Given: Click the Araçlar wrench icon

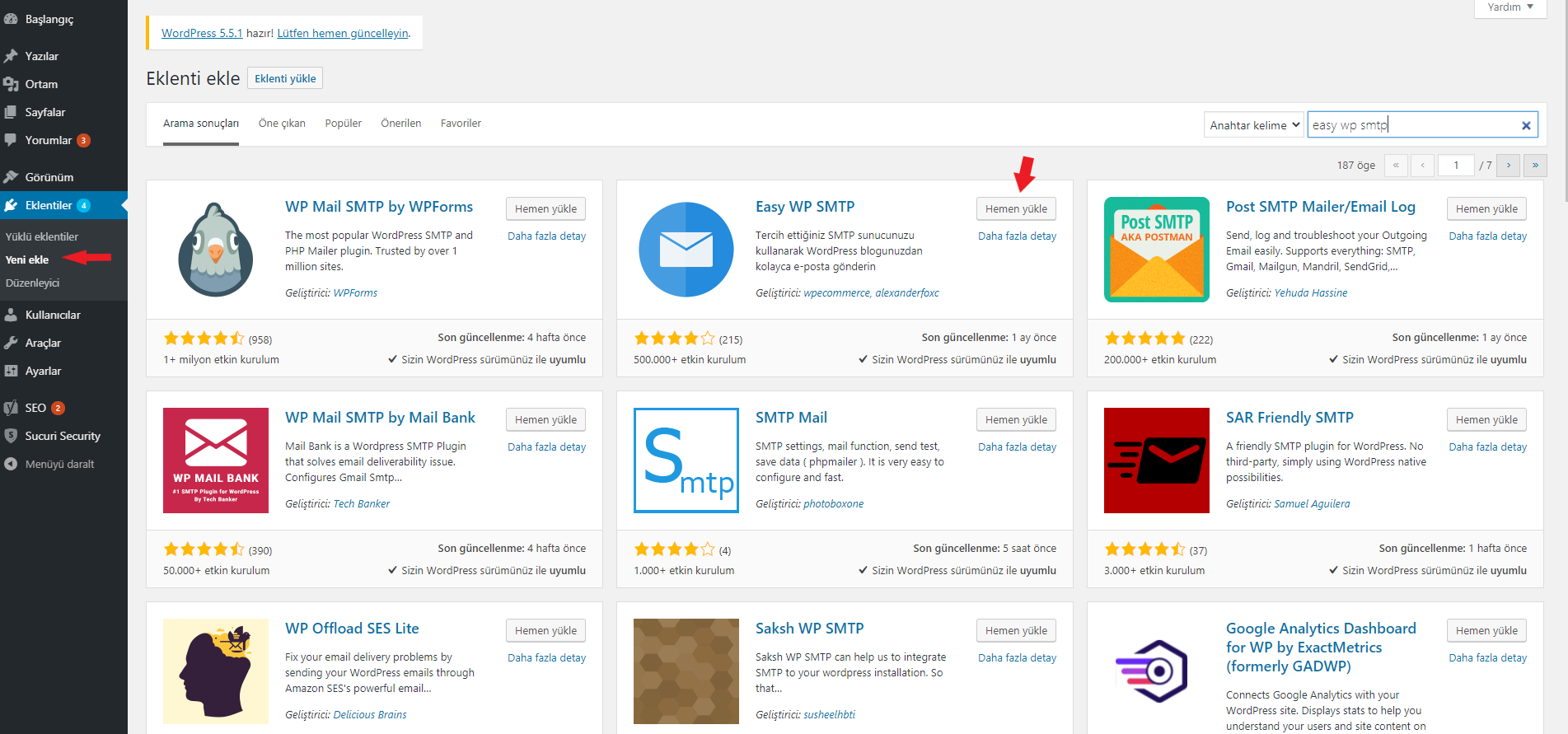Looking at the screenshot, I should (11, 343).
